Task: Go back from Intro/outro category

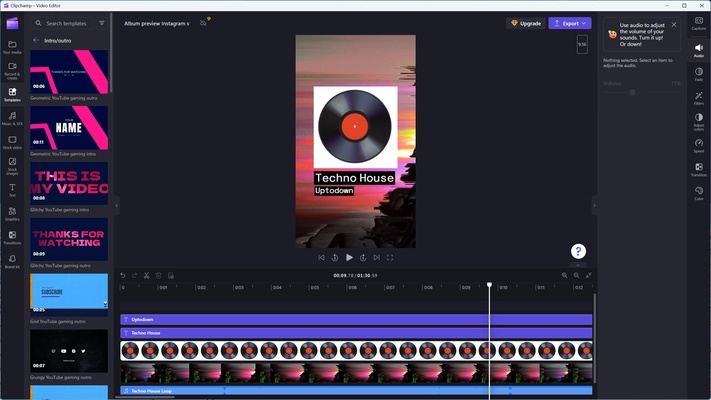Action: click(36, 40)
